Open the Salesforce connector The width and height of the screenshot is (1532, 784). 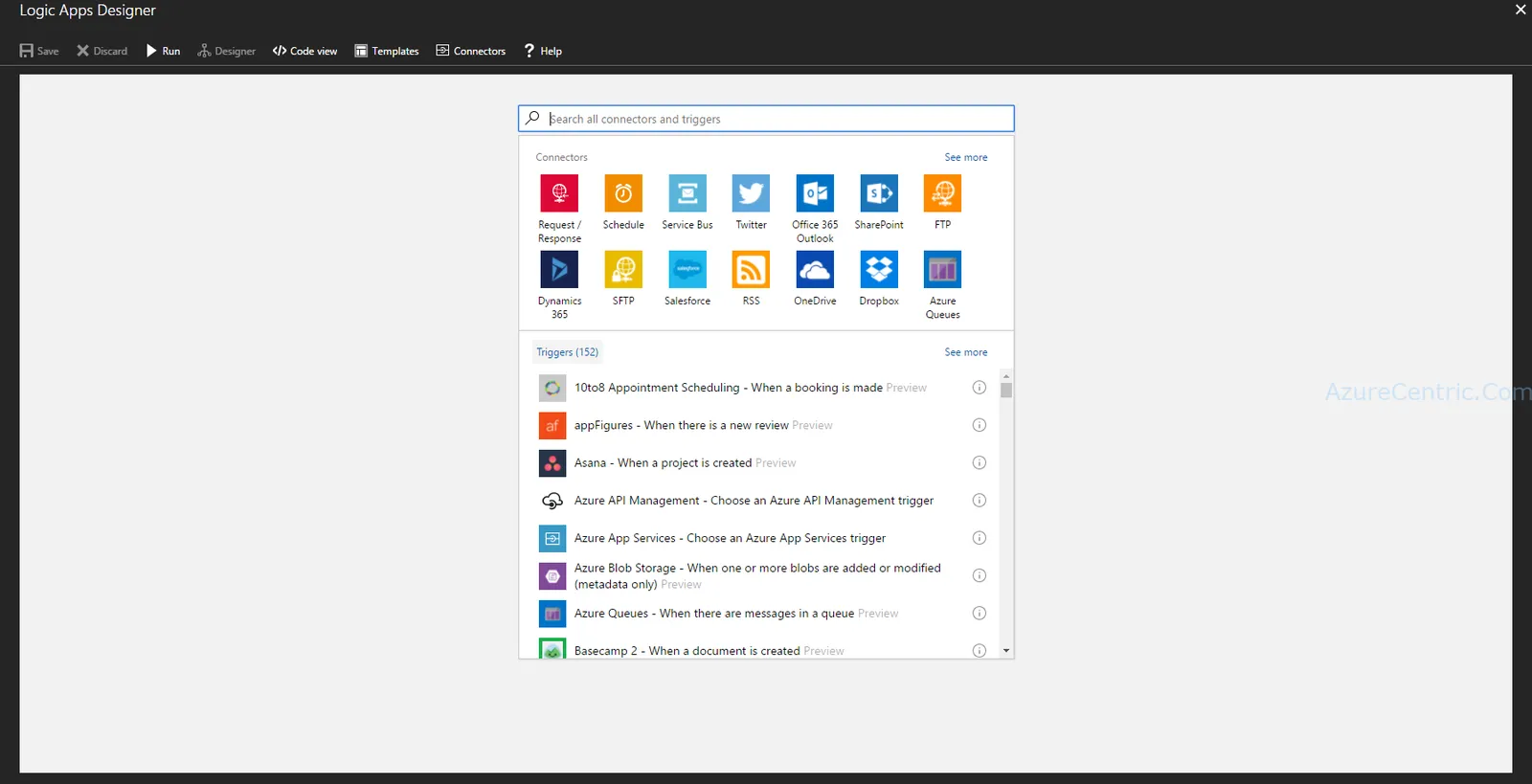[x=687, y=269]
